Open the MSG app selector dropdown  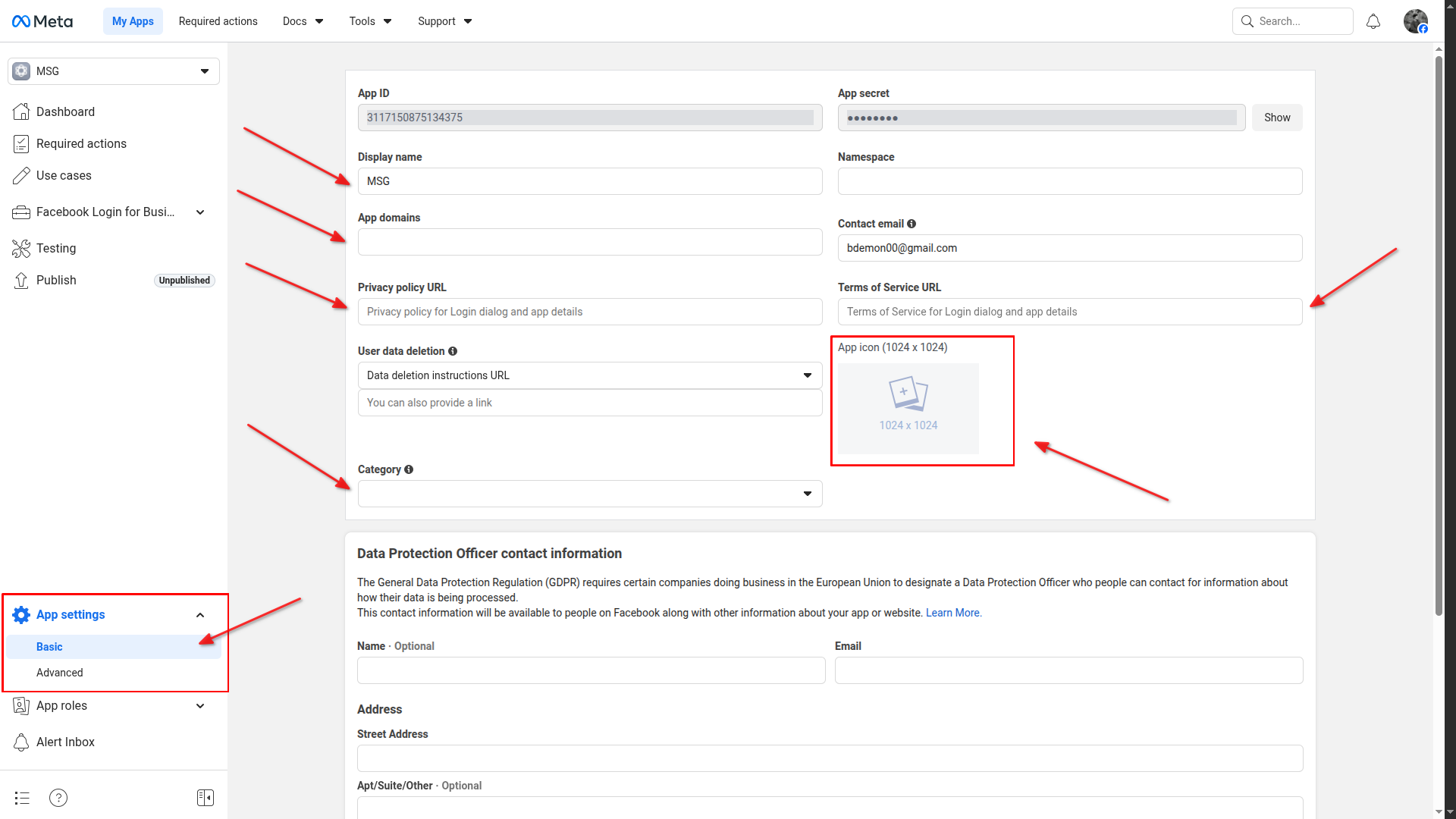click(114, 71)
